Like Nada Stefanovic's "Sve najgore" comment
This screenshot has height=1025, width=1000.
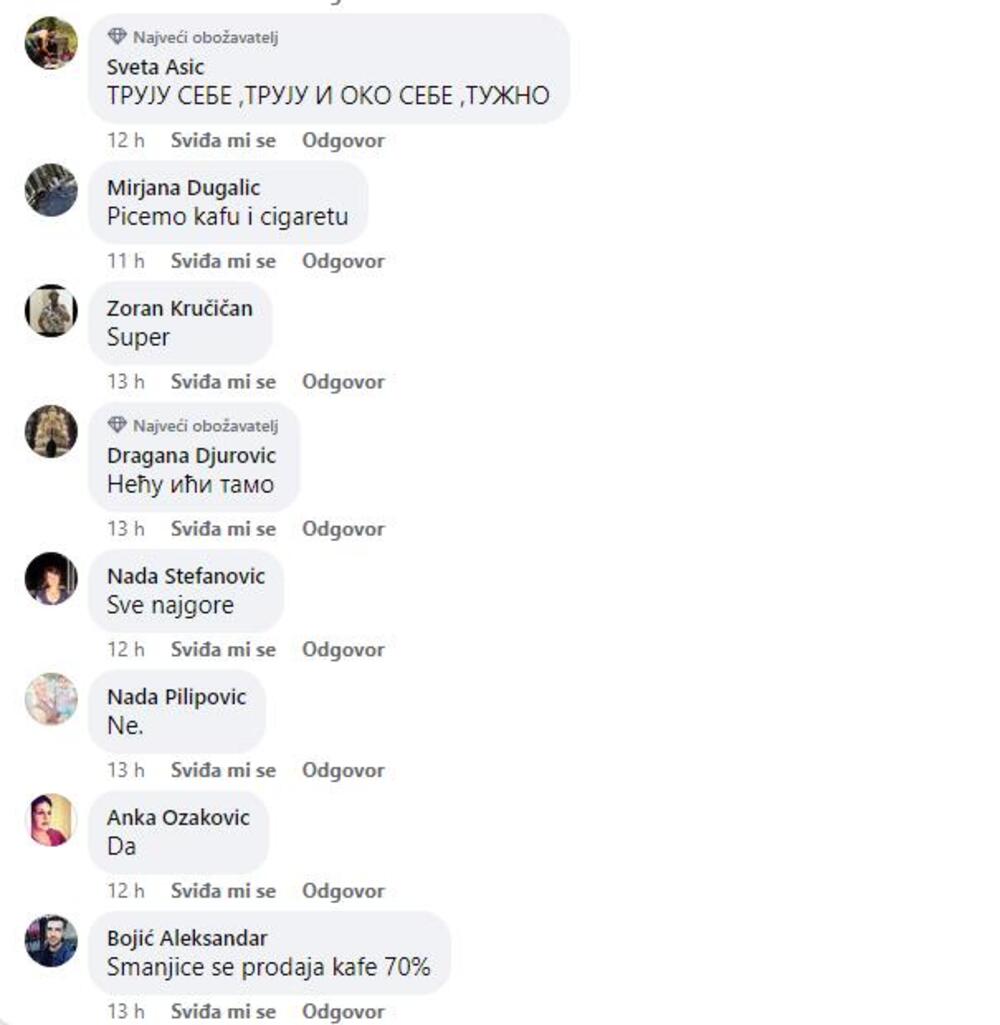point(223,650)
